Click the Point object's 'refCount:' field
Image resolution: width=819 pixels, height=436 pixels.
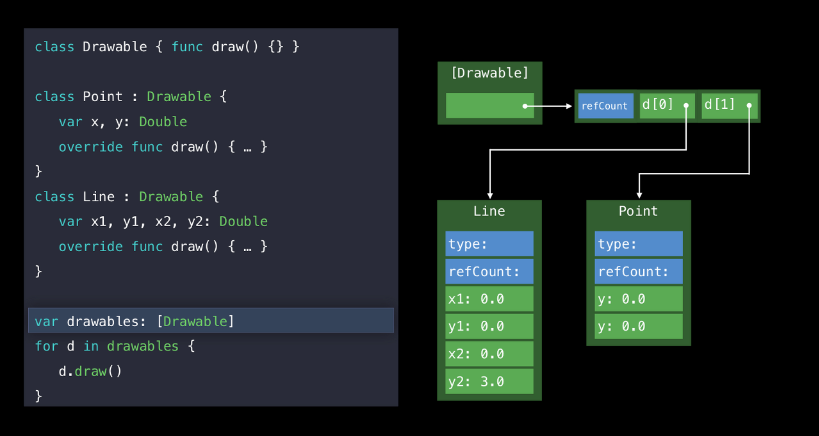pyautogui.click(x=638, y=271)
